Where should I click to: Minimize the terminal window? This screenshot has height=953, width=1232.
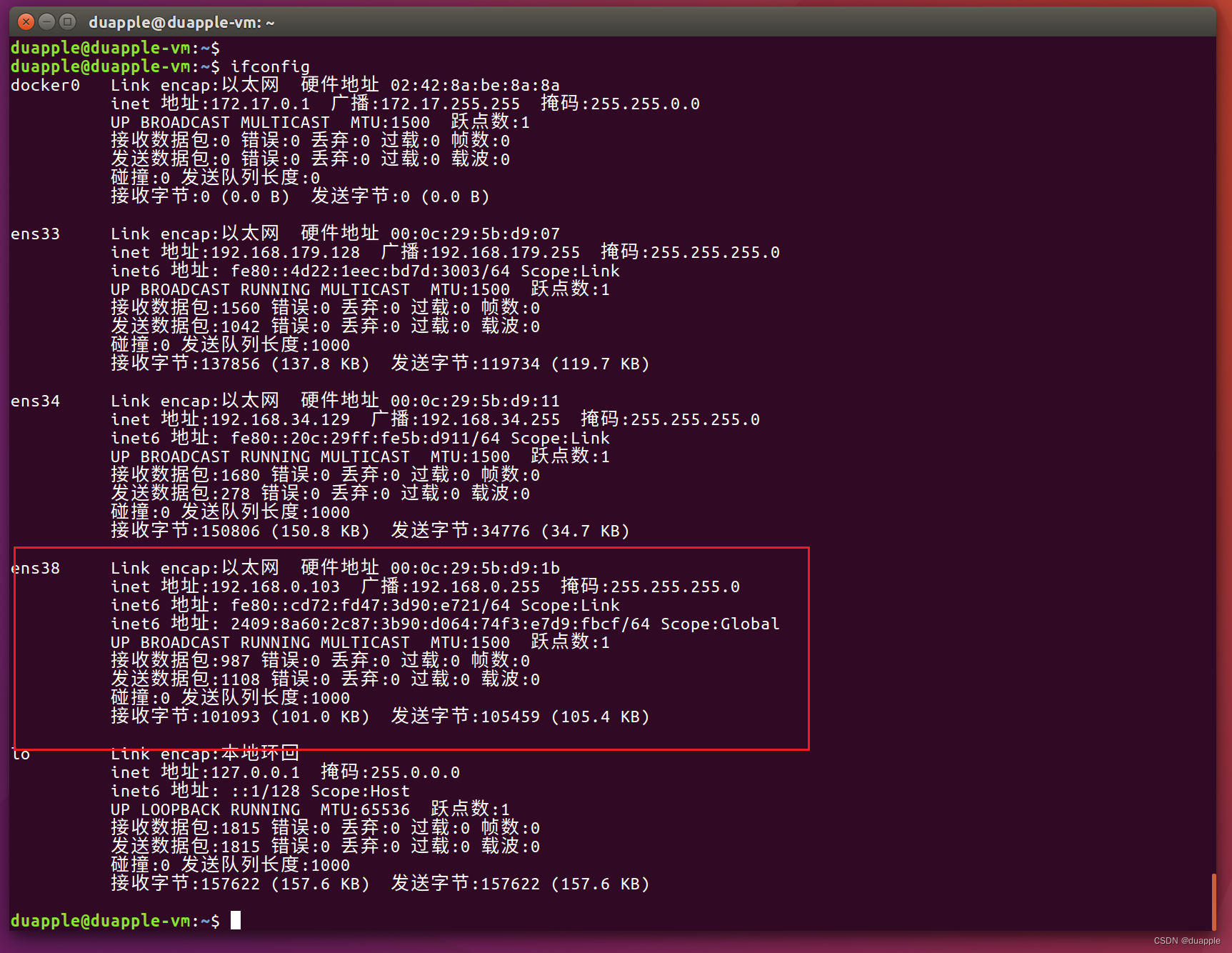click(47, 21)
